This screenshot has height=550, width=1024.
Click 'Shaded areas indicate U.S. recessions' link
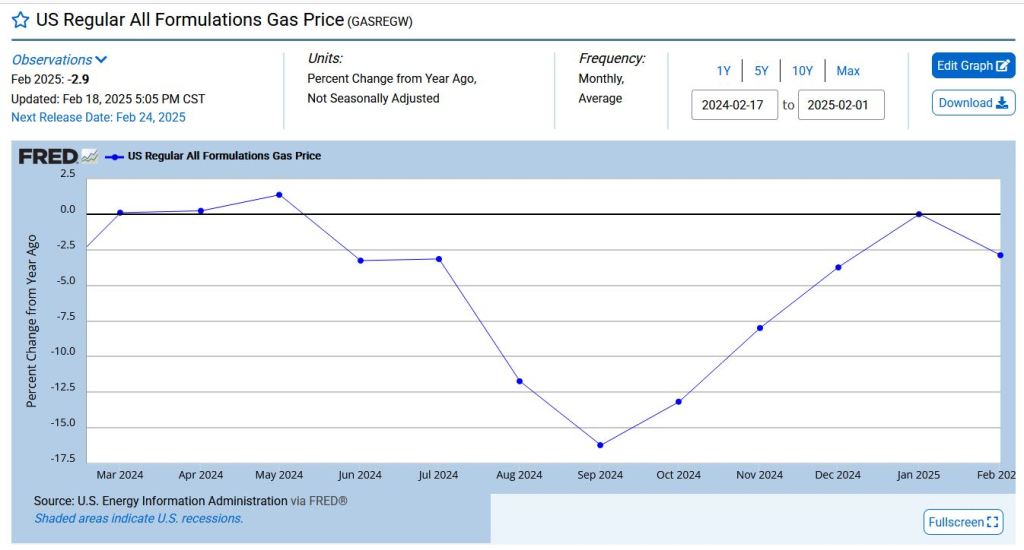(x=139, y=518)
